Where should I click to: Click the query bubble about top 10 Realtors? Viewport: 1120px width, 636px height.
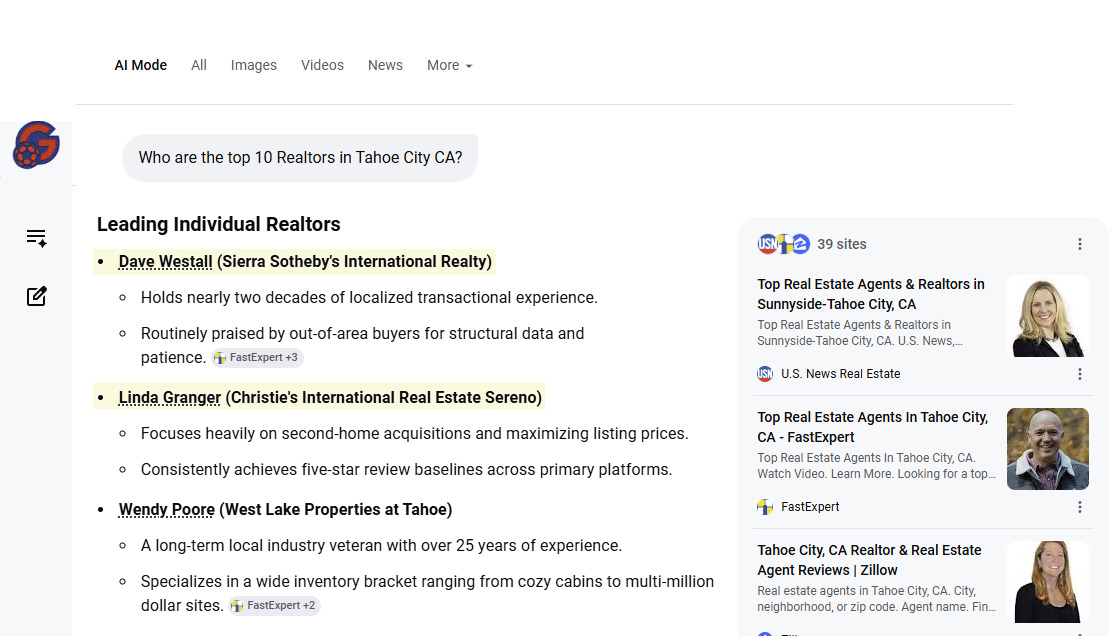pos(300,157)
